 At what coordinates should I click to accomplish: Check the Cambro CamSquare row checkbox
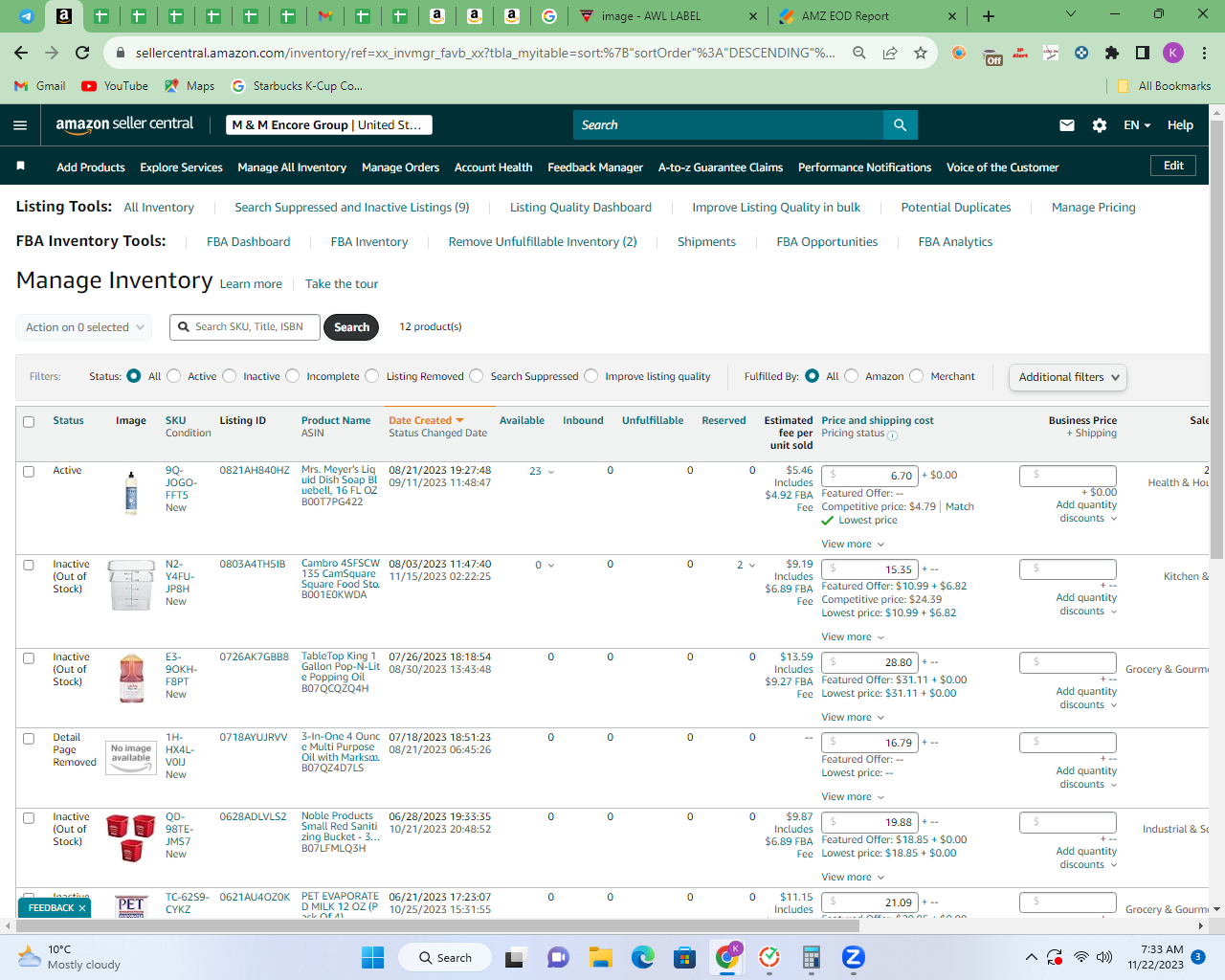tap(29, 566)
